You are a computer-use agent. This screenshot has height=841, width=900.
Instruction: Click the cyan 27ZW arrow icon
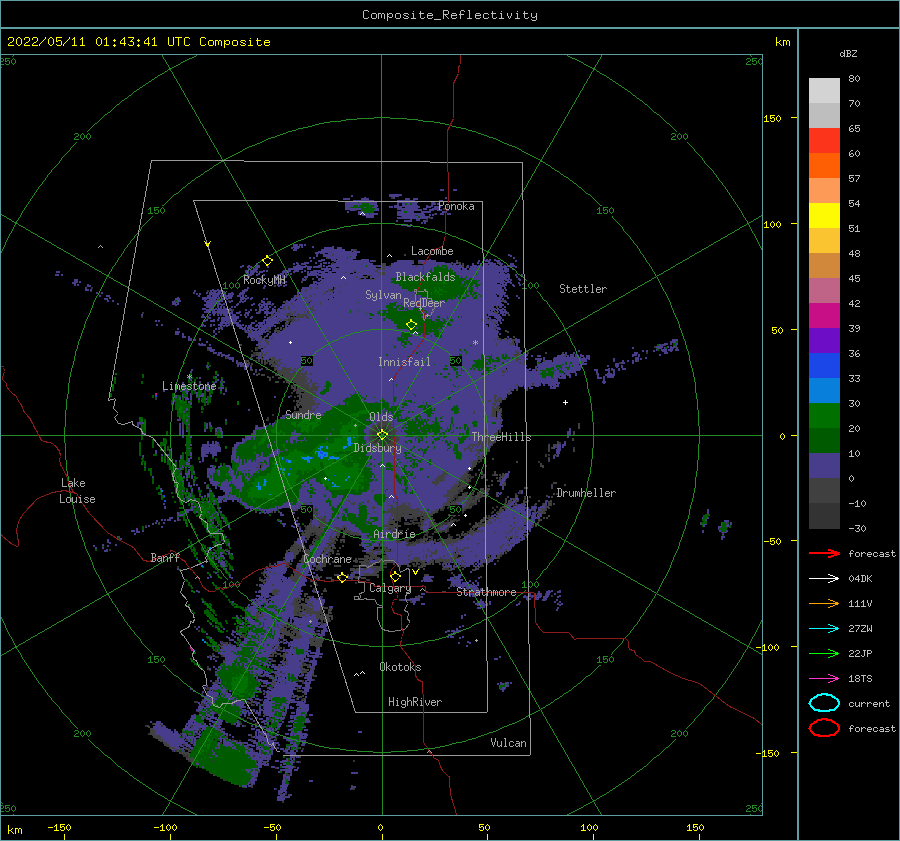[x=824, y=629]
